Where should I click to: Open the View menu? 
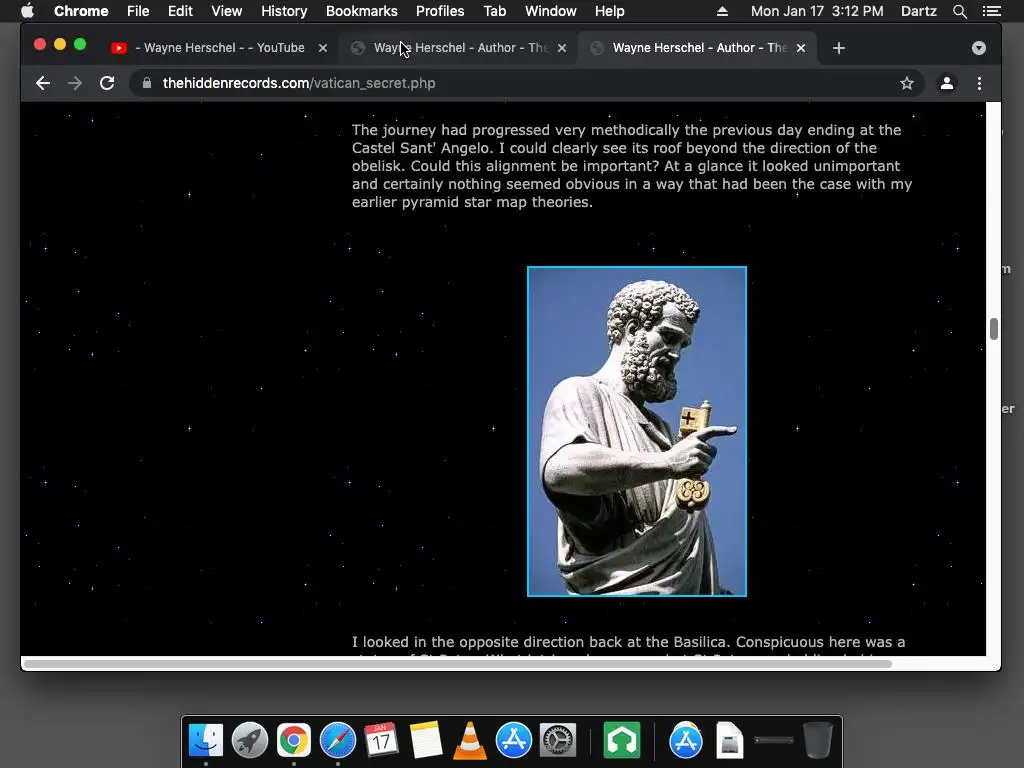click(227, 11)
